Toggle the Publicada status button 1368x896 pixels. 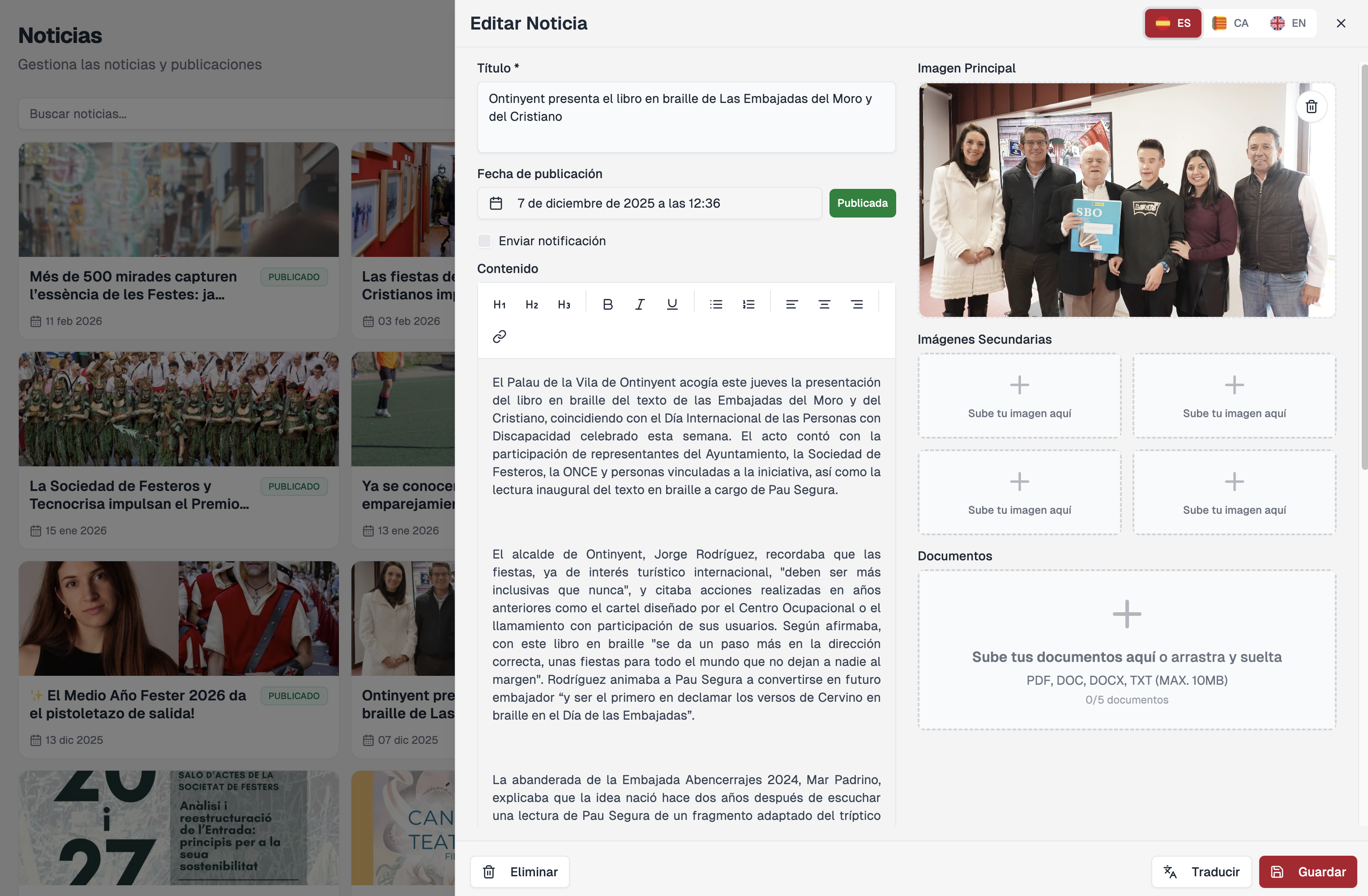862,203
